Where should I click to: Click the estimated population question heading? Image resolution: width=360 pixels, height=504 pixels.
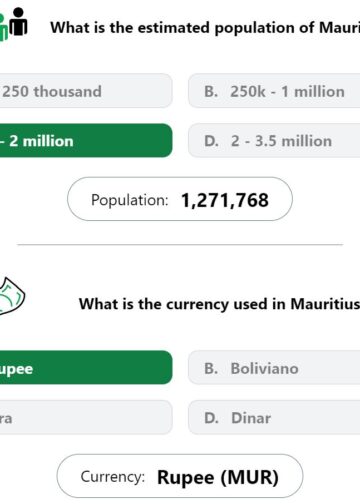coord(205,27)
